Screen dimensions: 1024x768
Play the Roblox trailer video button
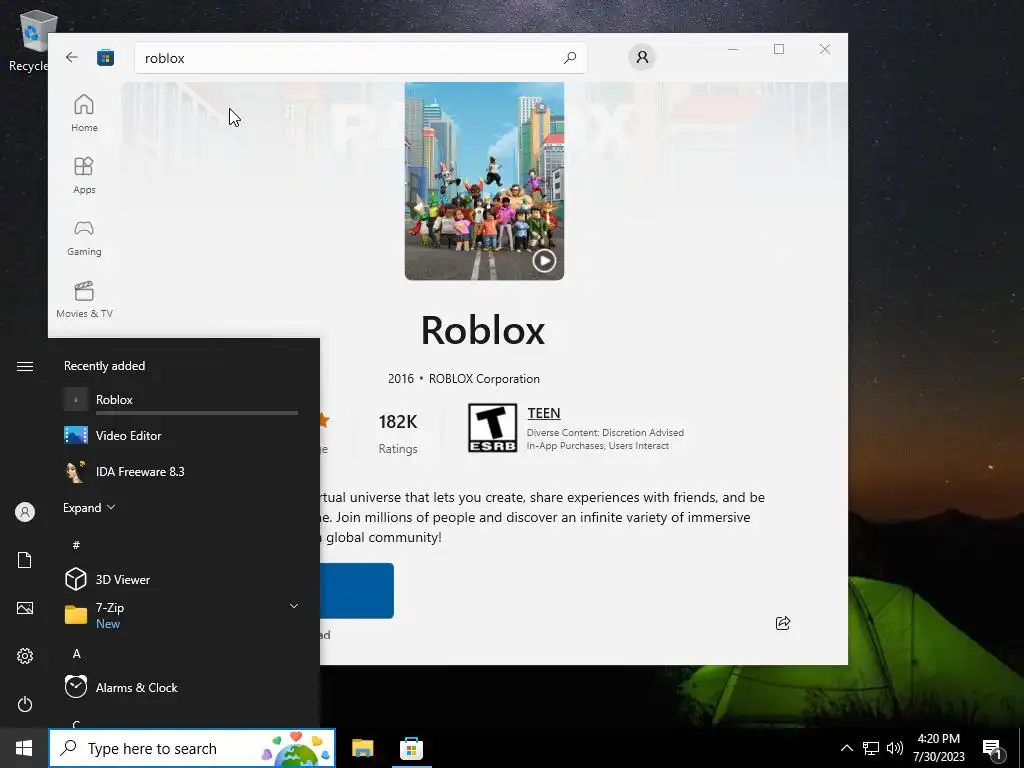[544, 261]
